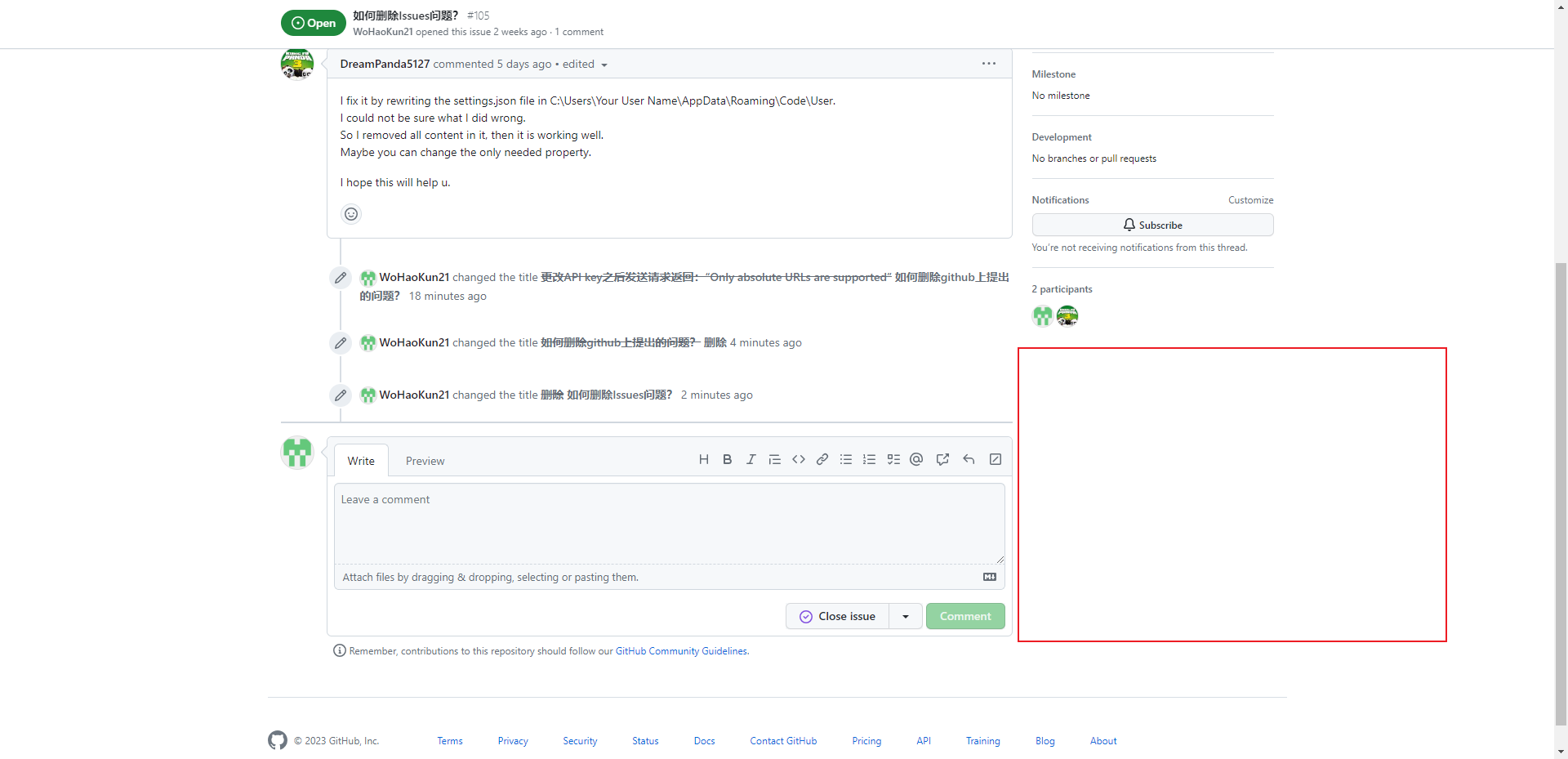This screenshot has height=759, width=1568.
Task: Insert a numbered list from the toolbar
Action: 869,459
